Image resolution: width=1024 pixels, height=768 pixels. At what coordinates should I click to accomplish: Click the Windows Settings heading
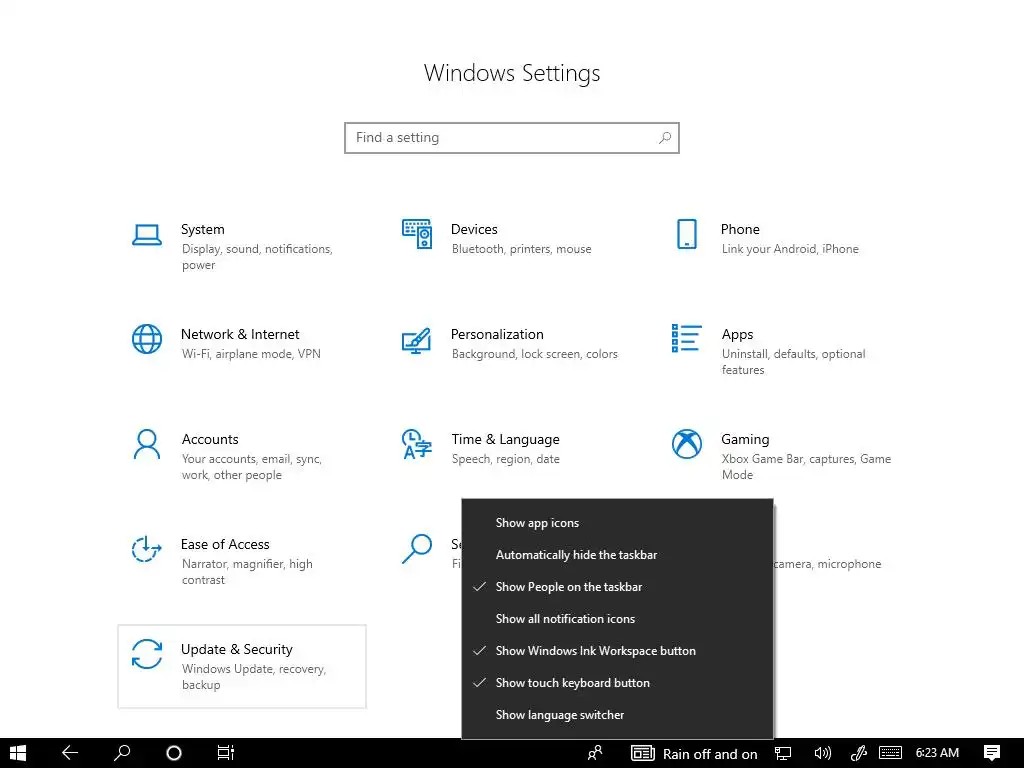pos(512,73)
